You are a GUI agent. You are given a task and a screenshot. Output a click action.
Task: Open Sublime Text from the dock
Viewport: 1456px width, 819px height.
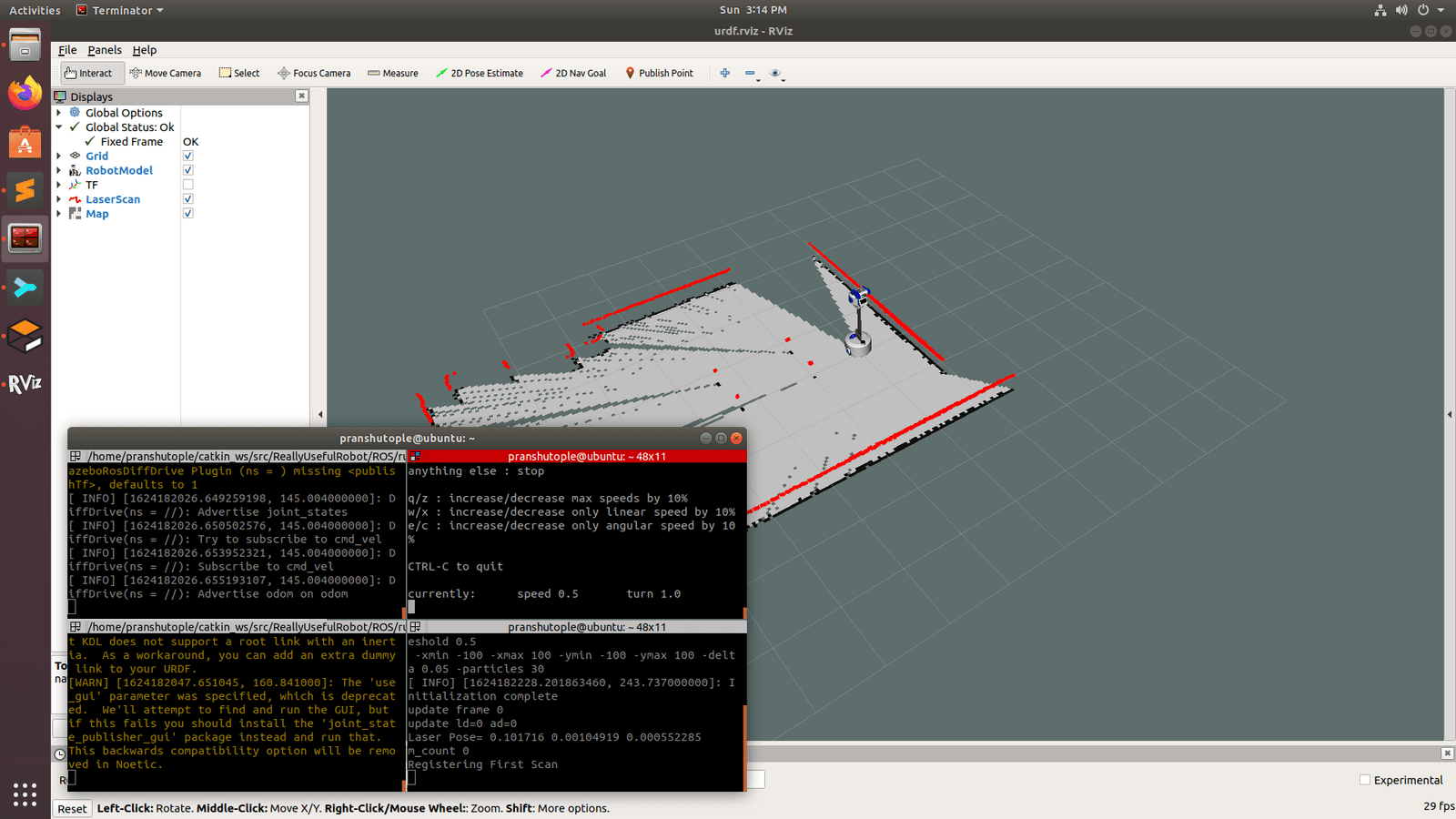tap(25, 190)
